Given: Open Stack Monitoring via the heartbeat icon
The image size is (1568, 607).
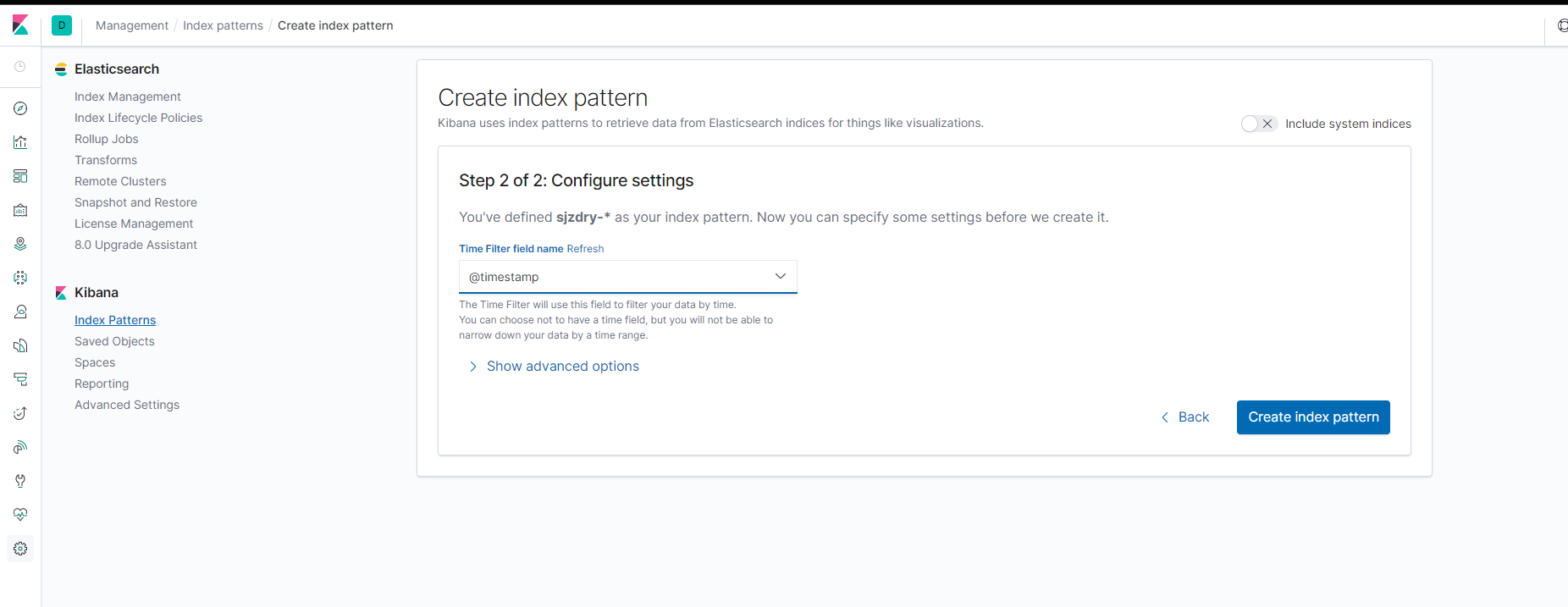Looking at the screenshot, I should tap(20, 515).
